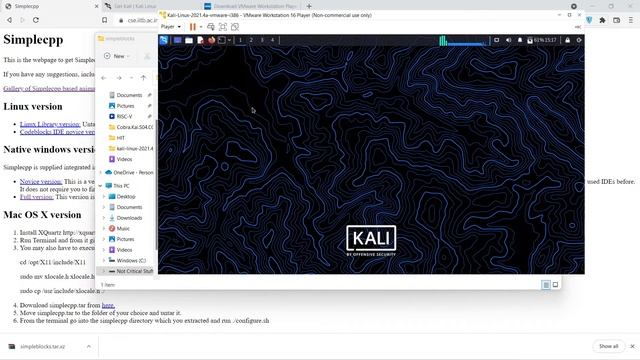The width and height of the screenshot is (640, 360).
Task: Open the terminal emulator in Kali panel
Action: tap(222, 40)
